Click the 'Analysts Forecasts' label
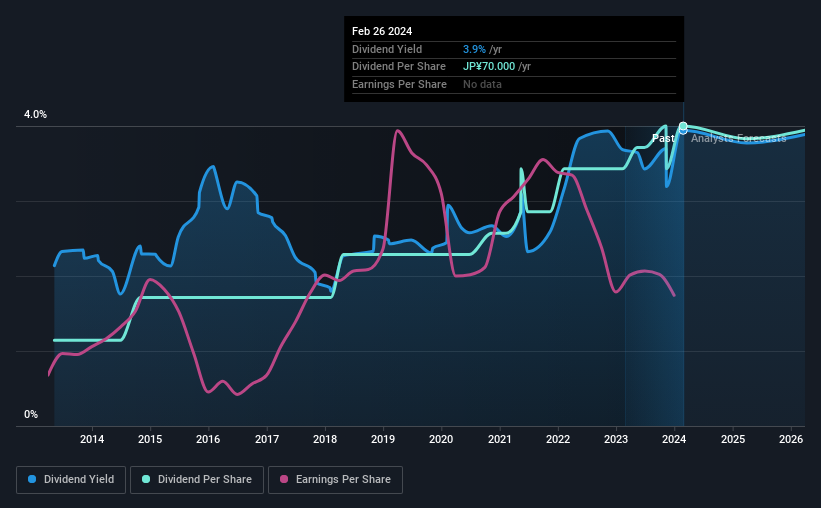Image resolution: width=821 pixels, height=508 pixels. (x=738, y=138)
